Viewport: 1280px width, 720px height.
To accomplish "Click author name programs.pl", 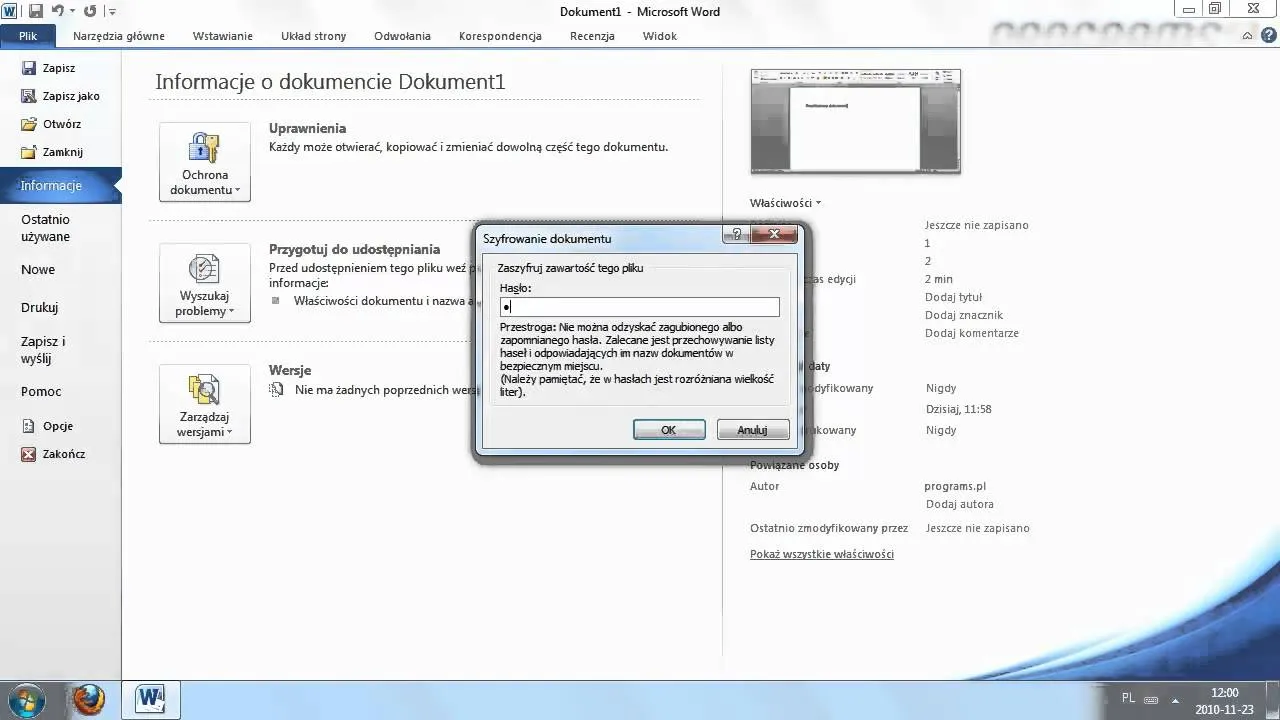I will 955,486.
